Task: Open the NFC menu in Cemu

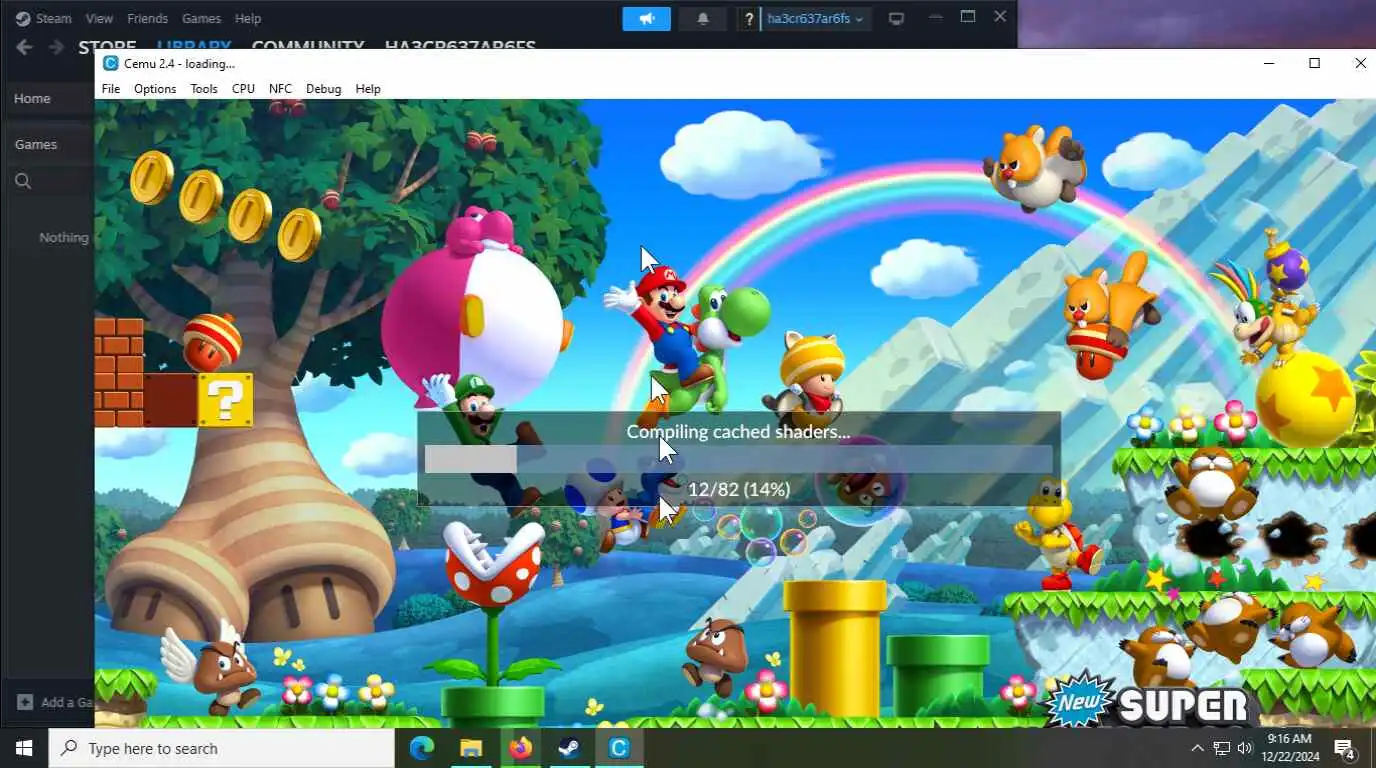Action: click(x=280, y=89)
